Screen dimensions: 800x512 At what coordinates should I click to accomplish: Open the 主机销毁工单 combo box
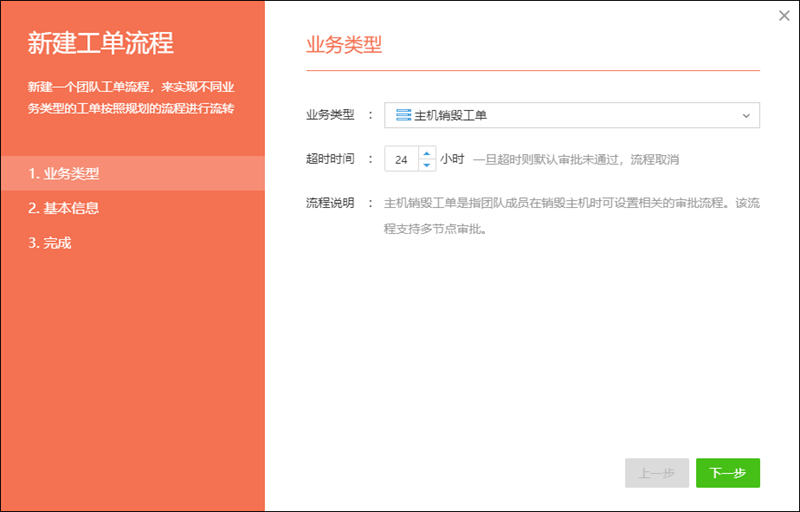[x=572, y=115]
